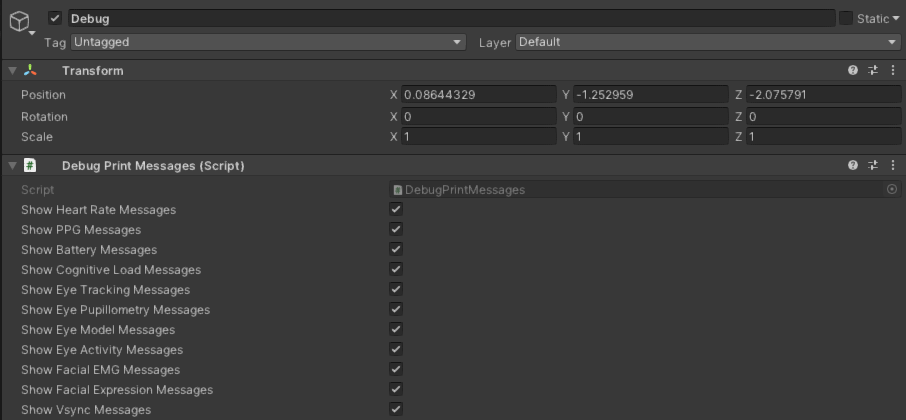The image size is (906, 420).
Task: Open the Tag dropdown showing Untagged
Action: tap(268, 42)
